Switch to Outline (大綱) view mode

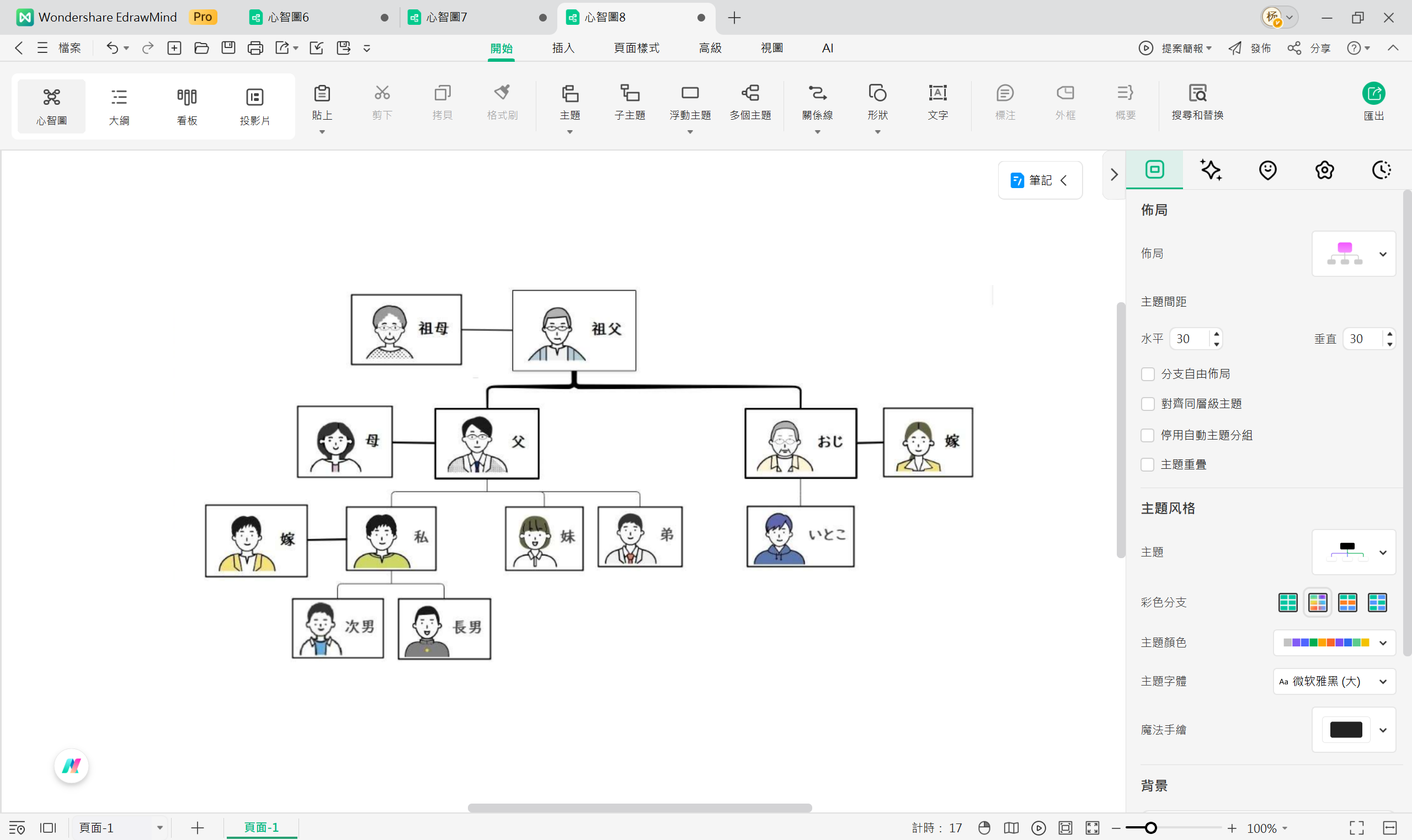[119, 106]
